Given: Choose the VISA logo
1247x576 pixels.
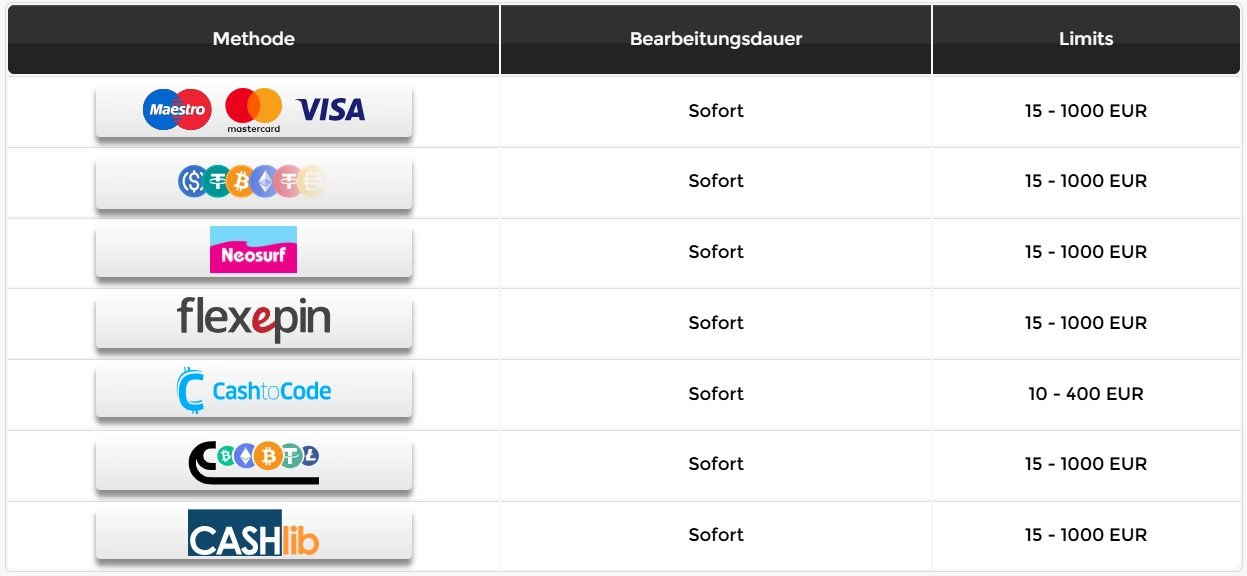Looking at the screenshot, I should [331, 110].
